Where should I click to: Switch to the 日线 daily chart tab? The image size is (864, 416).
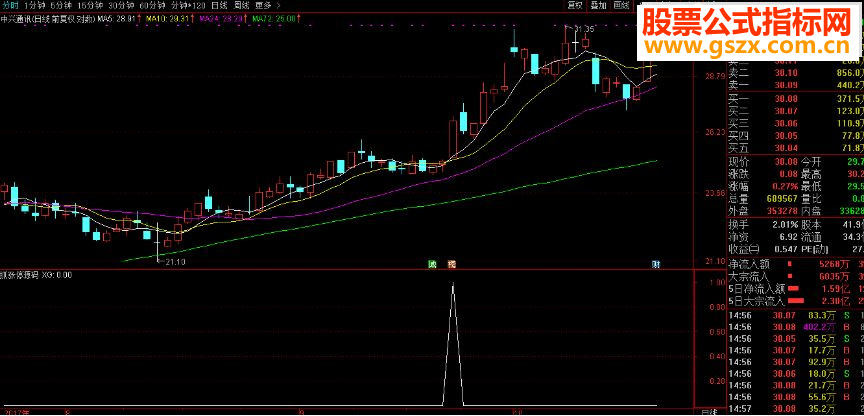click(x=220, y=6)
